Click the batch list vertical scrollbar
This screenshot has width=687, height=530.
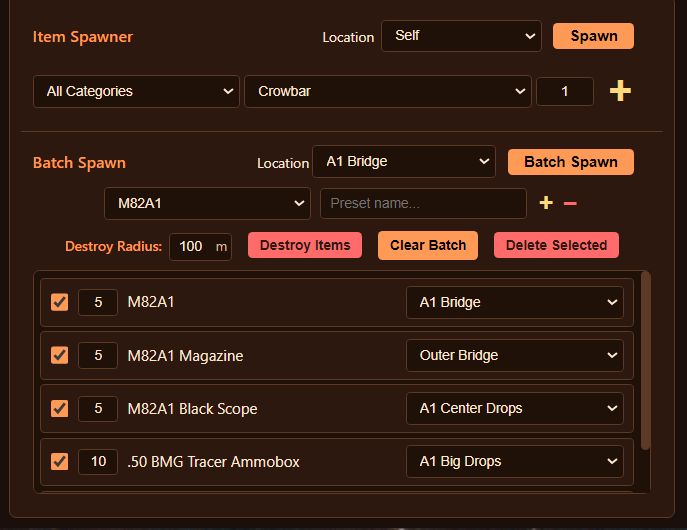click(x=645, y=361)
